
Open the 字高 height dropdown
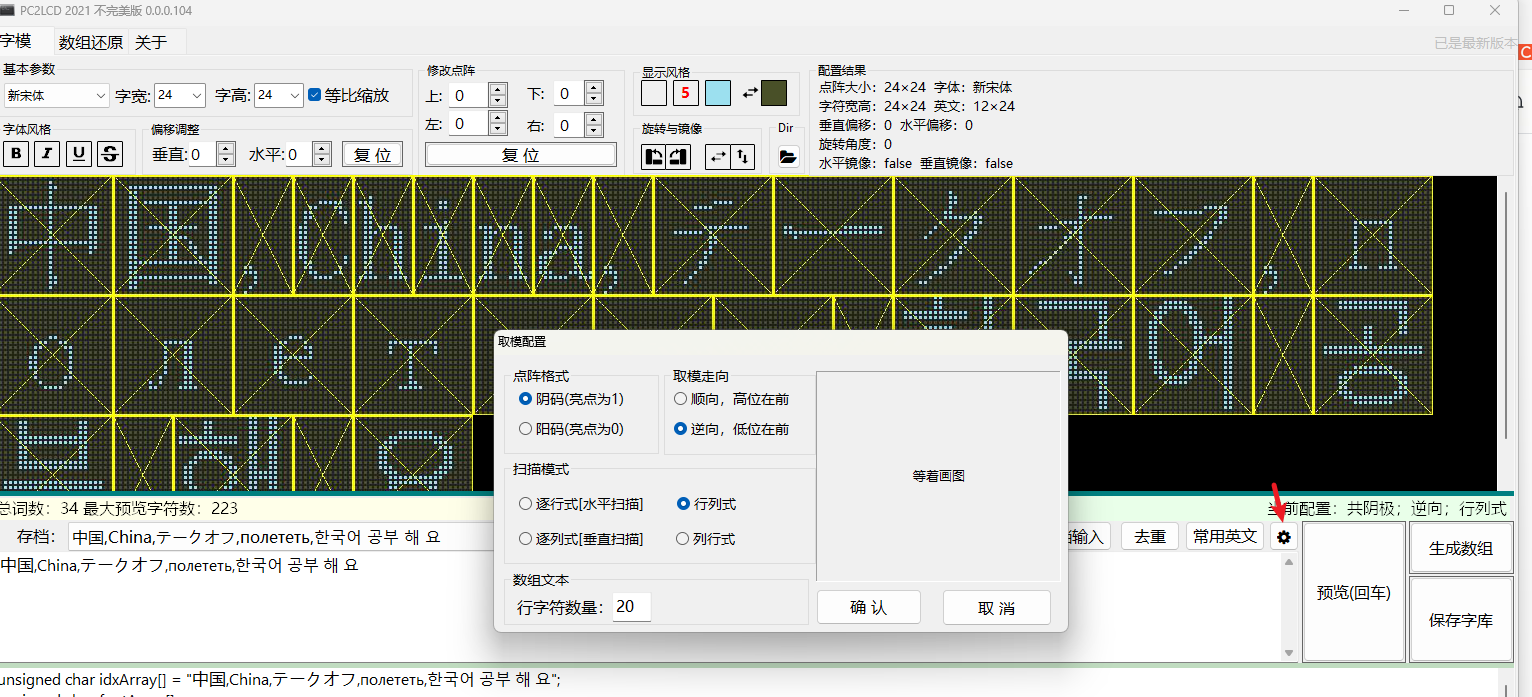point(278,95)
